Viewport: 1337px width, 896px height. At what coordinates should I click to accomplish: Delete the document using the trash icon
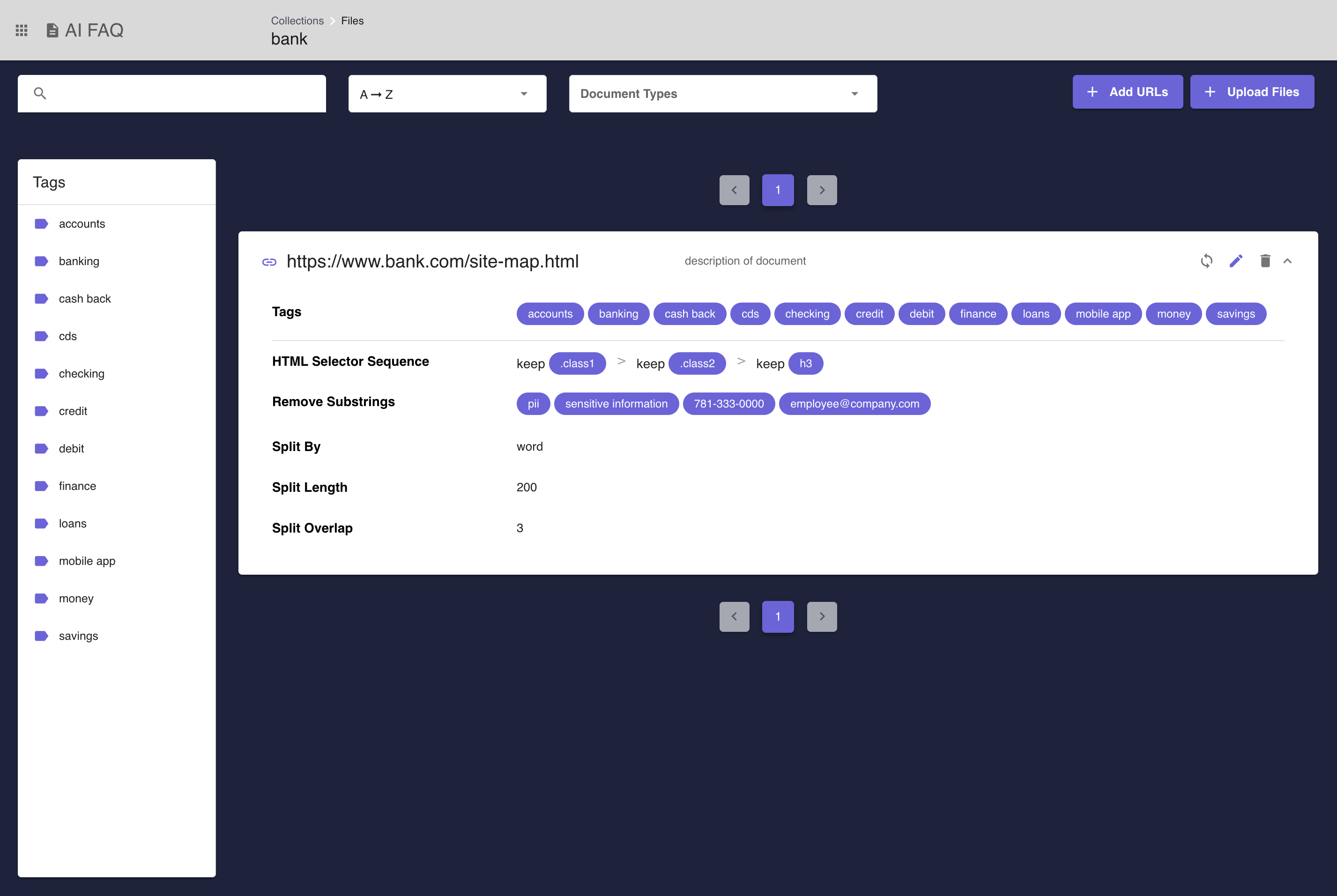[1265, 261]
